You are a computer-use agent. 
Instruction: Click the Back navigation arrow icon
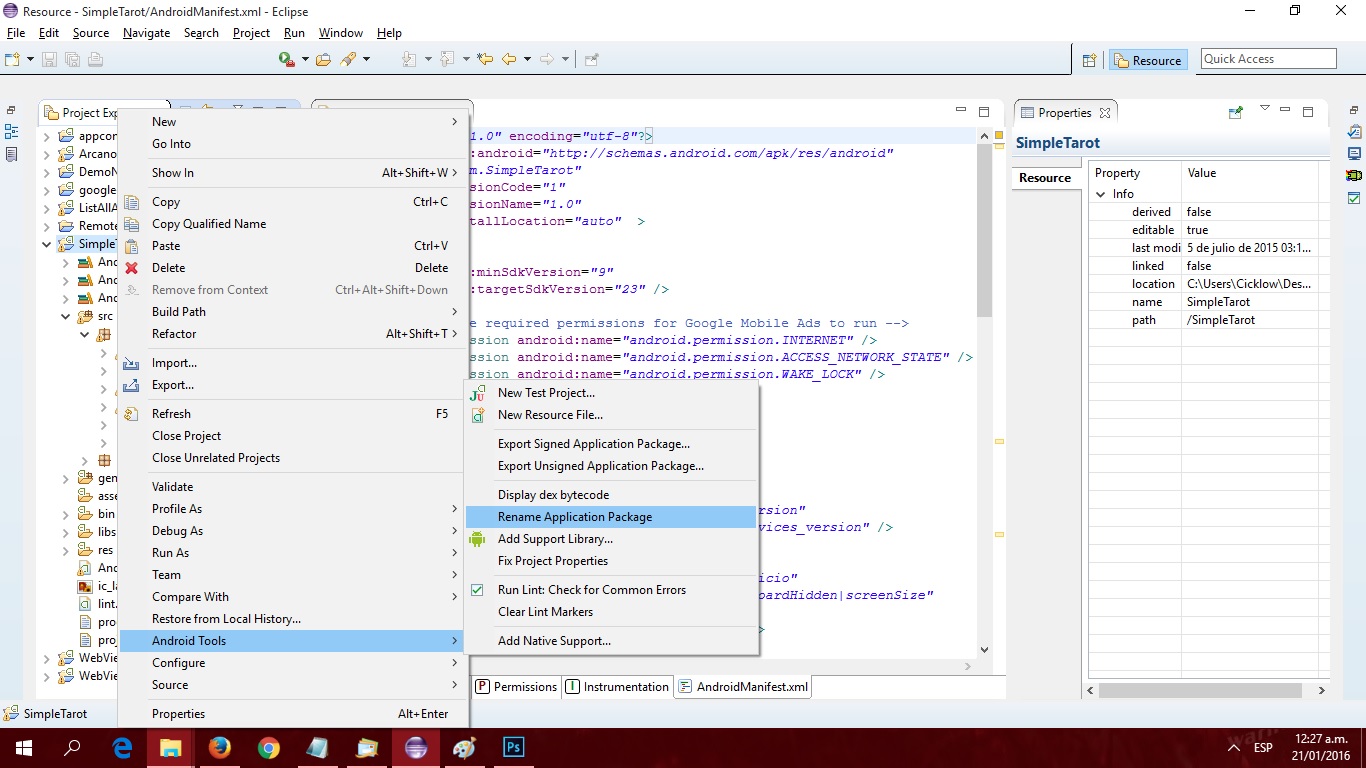pyautogui.click(x=509, y=59)
